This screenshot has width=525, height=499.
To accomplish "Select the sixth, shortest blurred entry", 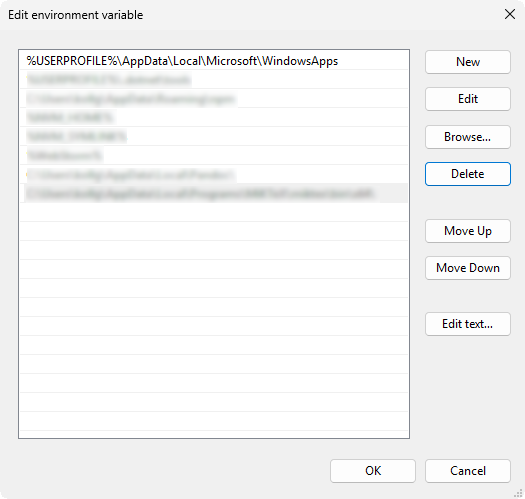I will click(214, 155).
